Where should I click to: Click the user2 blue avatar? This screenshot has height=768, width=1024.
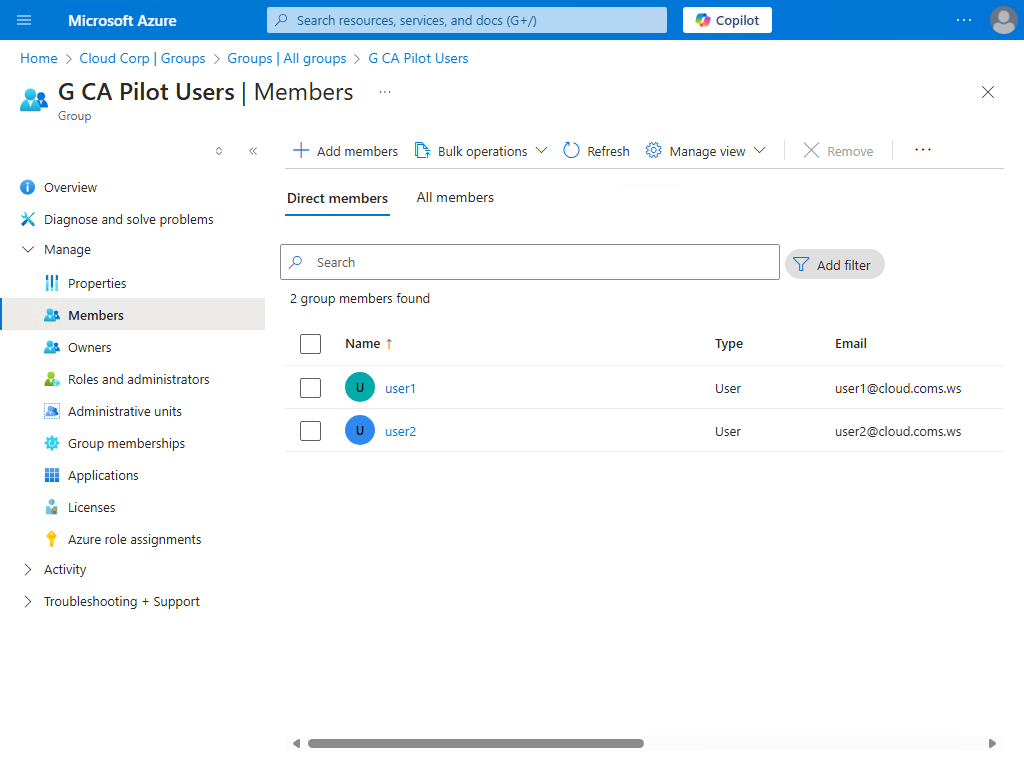pos(360,430)
